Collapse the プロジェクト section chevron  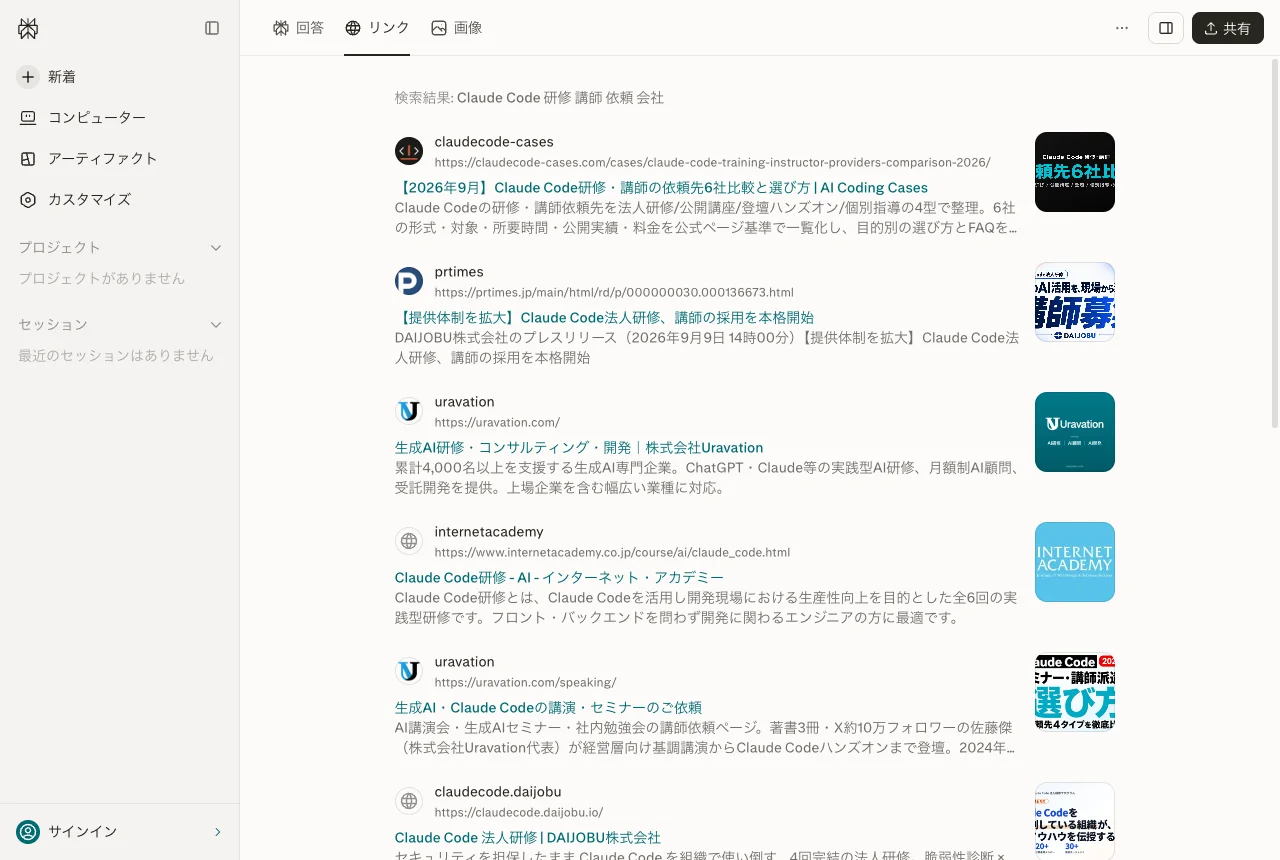(215, 247)
